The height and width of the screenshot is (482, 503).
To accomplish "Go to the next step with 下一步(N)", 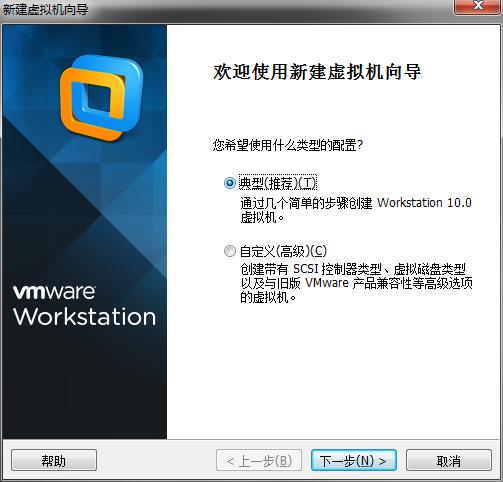I will [x=354, y=460].
